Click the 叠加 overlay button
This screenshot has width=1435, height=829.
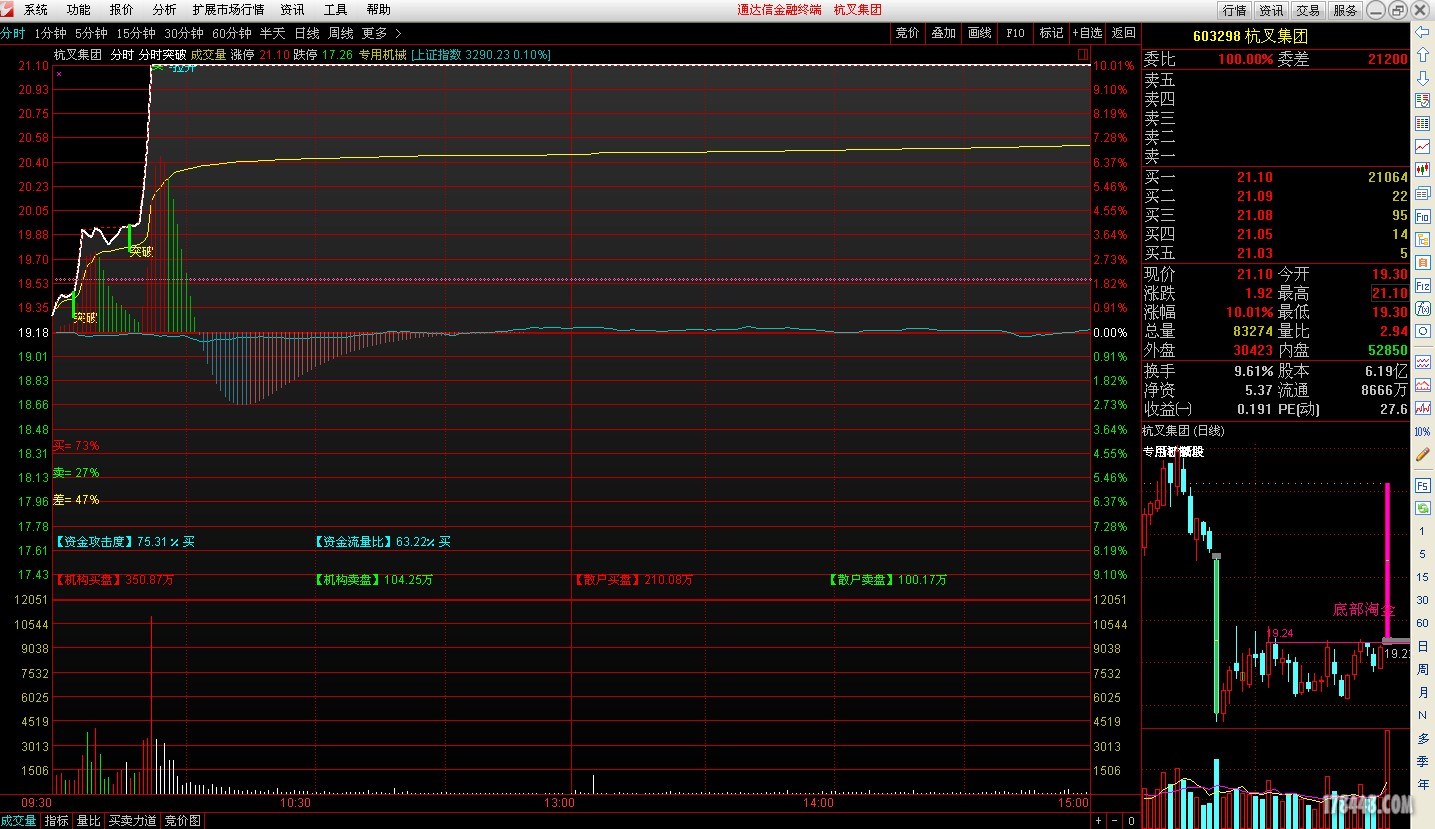pos(943,33)
